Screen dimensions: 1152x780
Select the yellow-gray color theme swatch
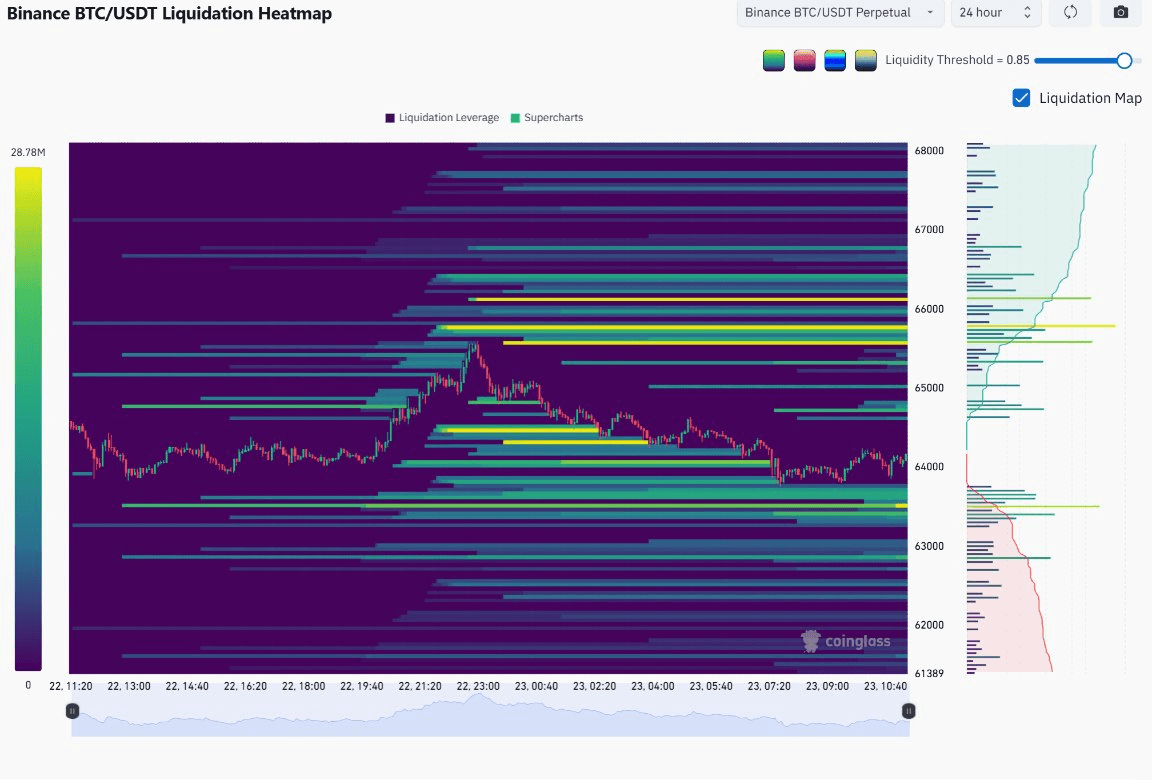pos(865,60)
